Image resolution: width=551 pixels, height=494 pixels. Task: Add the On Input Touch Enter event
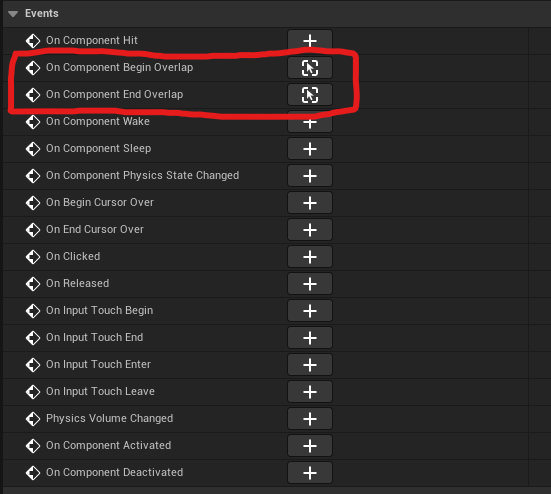click(310, 365)
